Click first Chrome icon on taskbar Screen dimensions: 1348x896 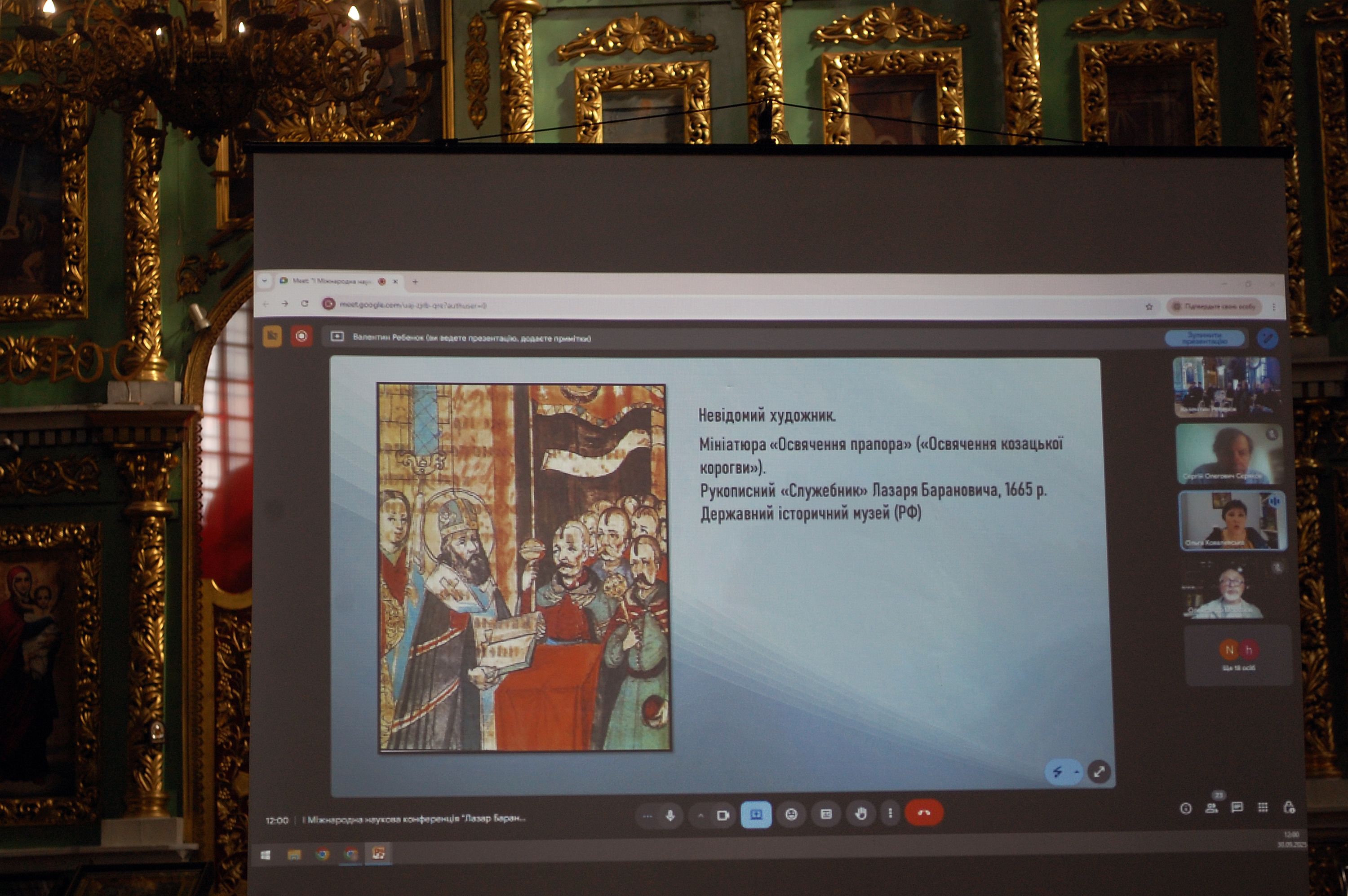[323, 854]
